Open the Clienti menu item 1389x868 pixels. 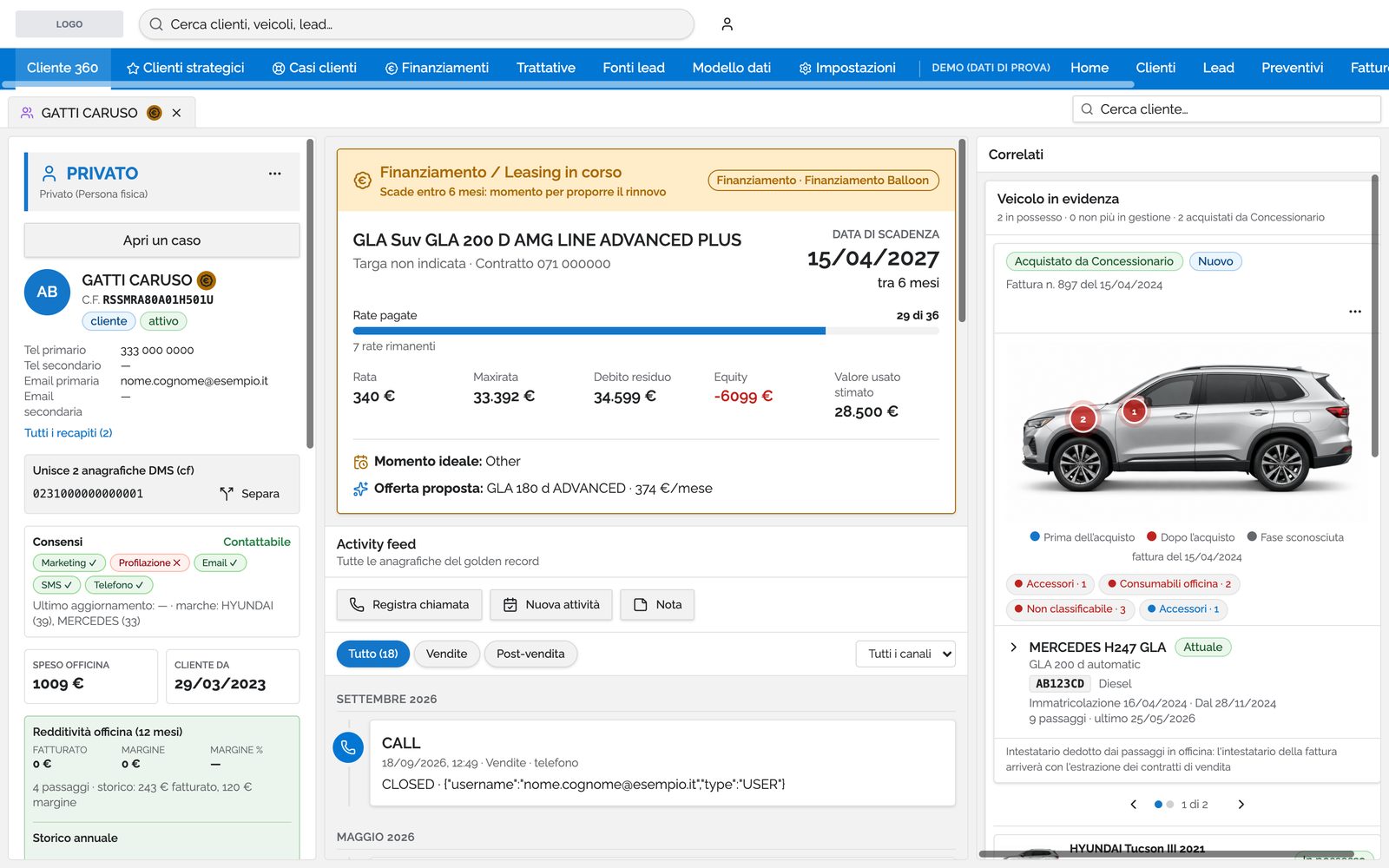[x=1155, y=68]
